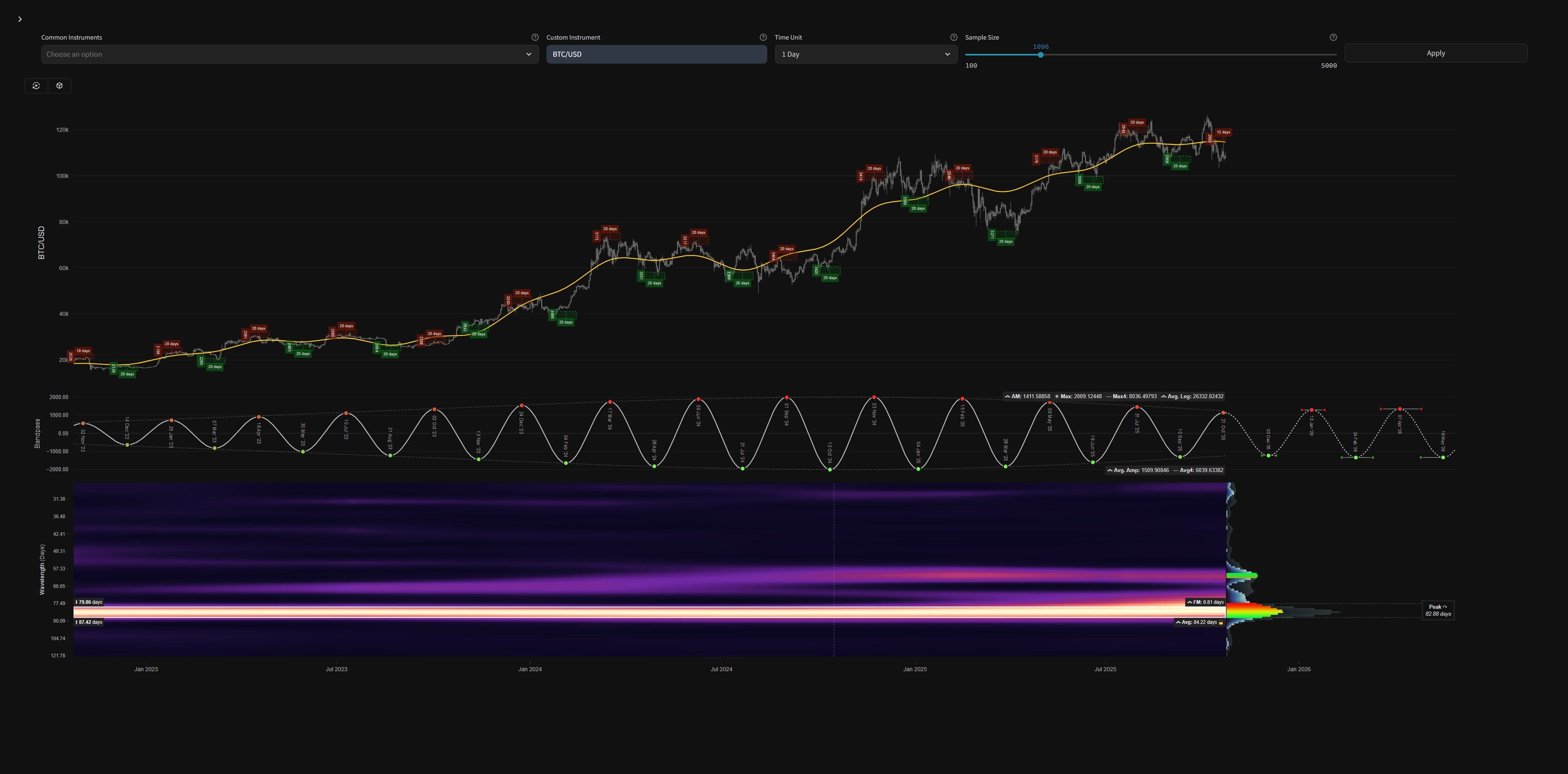Click the 21 Oct 25 bandpass peak marker

[x=1224, y=413]
